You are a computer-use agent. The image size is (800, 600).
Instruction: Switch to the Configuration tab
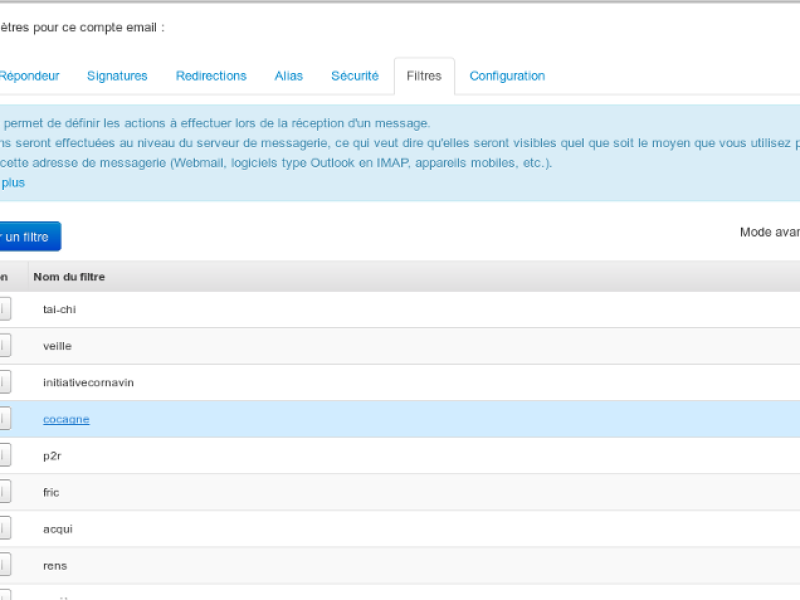[507, 76]
